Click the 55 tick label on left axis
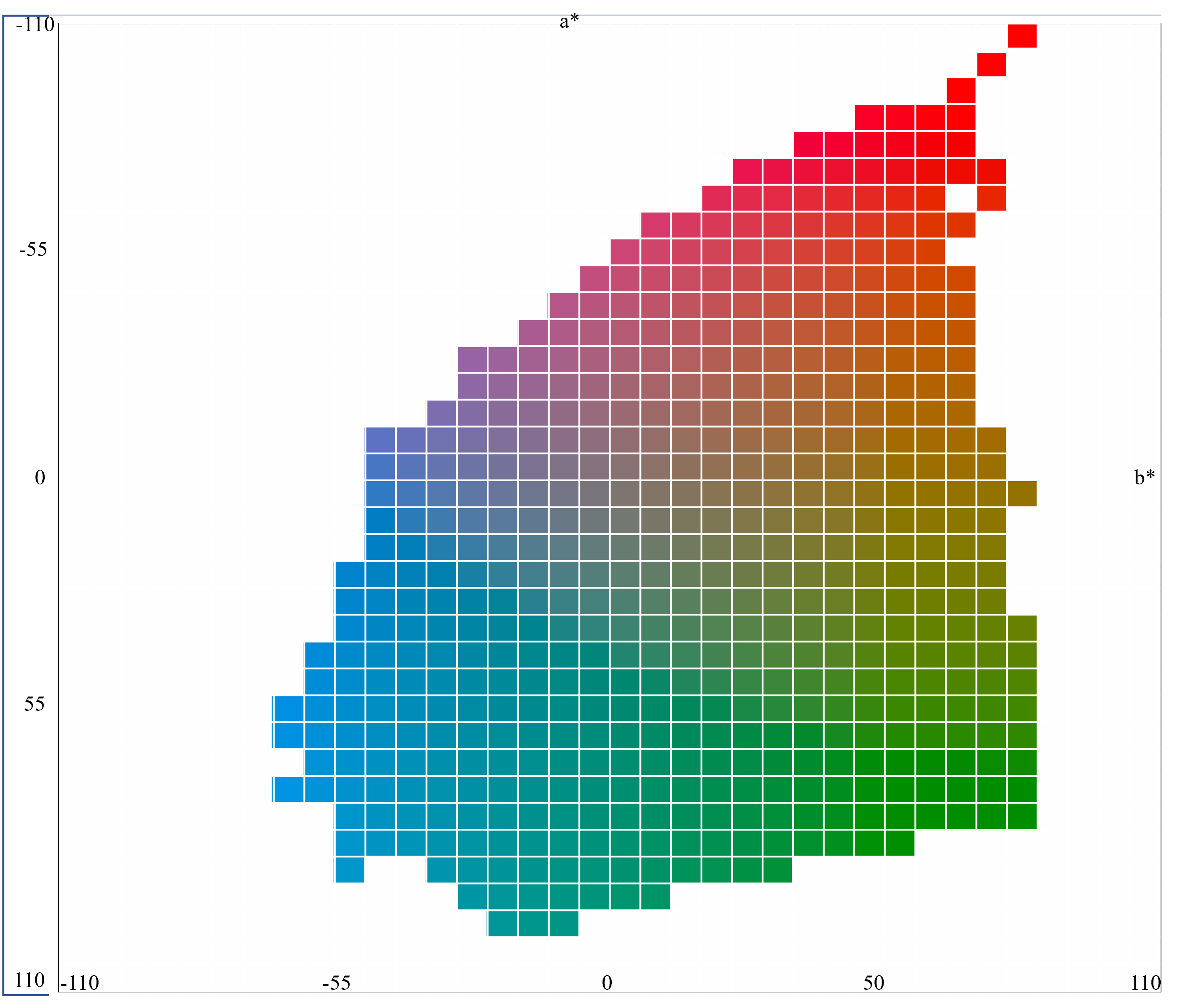 click(34, 704)
